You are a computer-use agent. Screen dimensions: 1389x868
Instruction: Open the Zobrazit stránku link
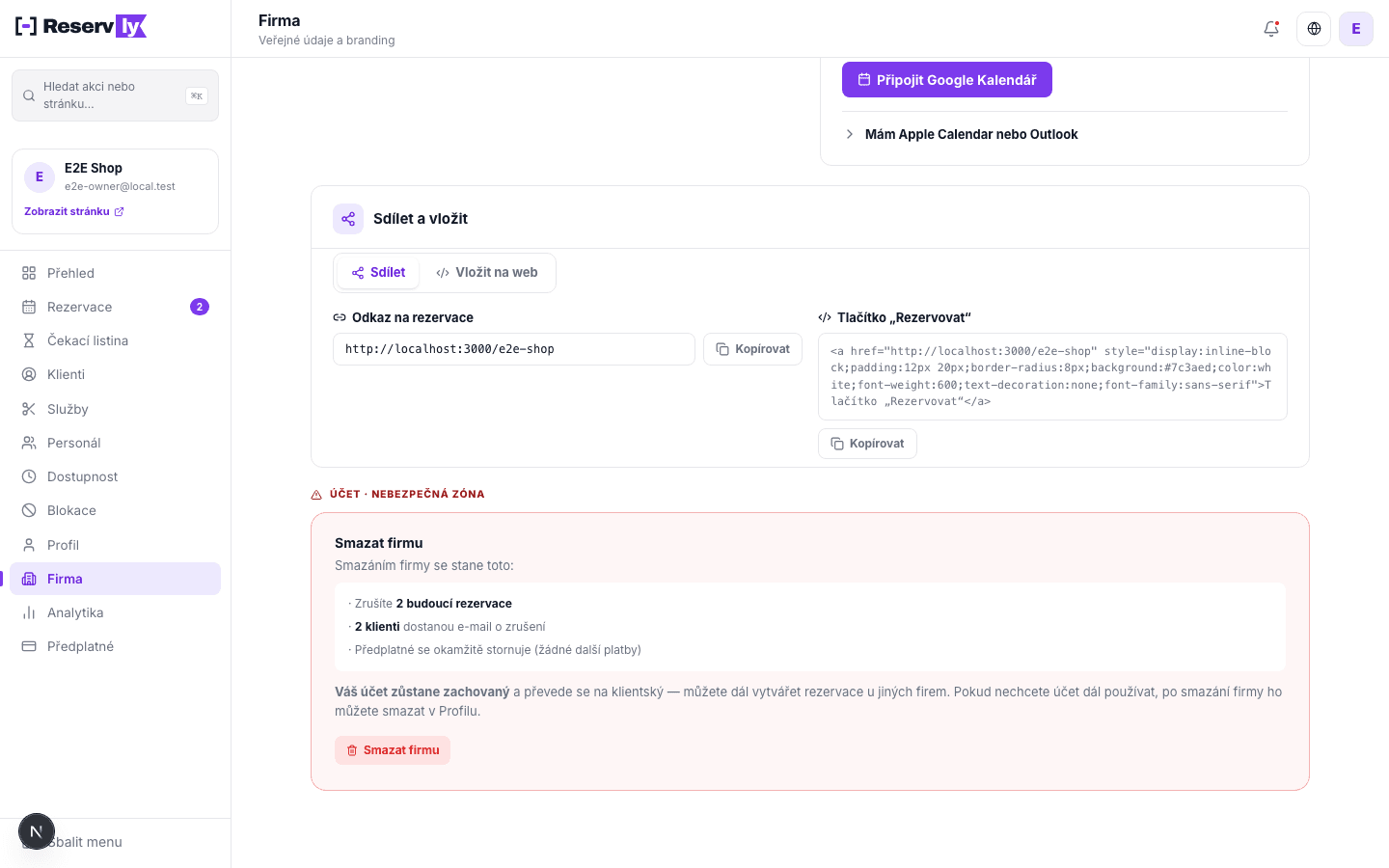coord(74,211)
